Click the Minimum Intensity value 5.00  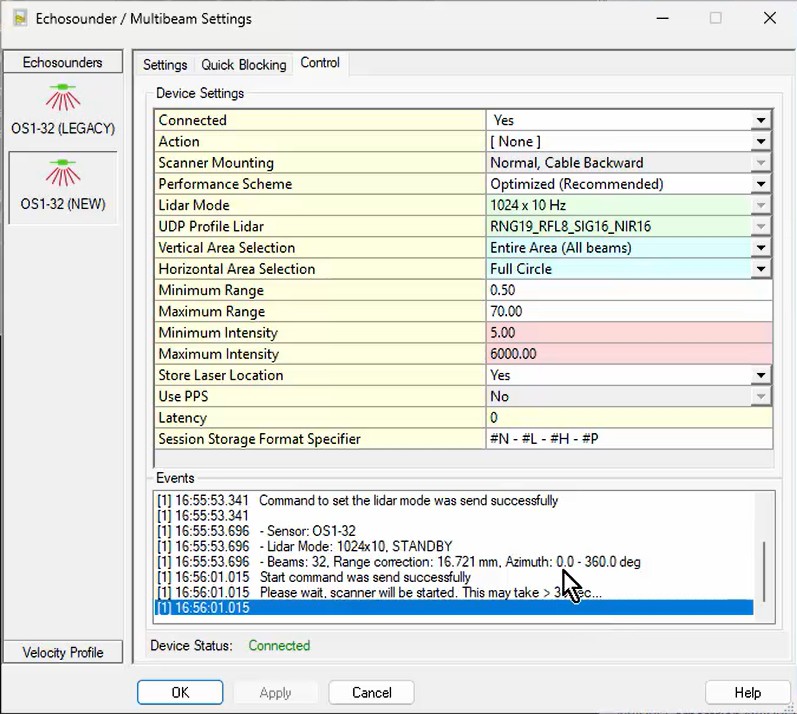click(x=629, y=333)
